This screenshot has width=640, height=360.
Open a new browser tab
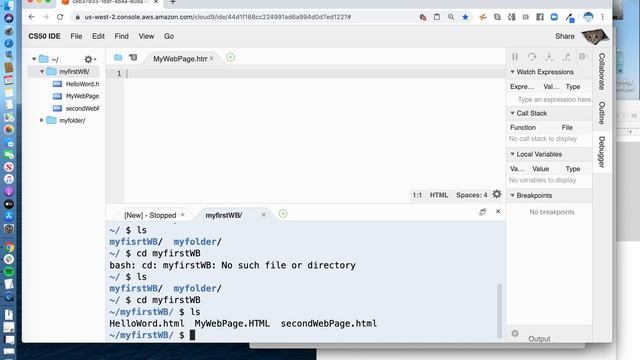point(173,2)
